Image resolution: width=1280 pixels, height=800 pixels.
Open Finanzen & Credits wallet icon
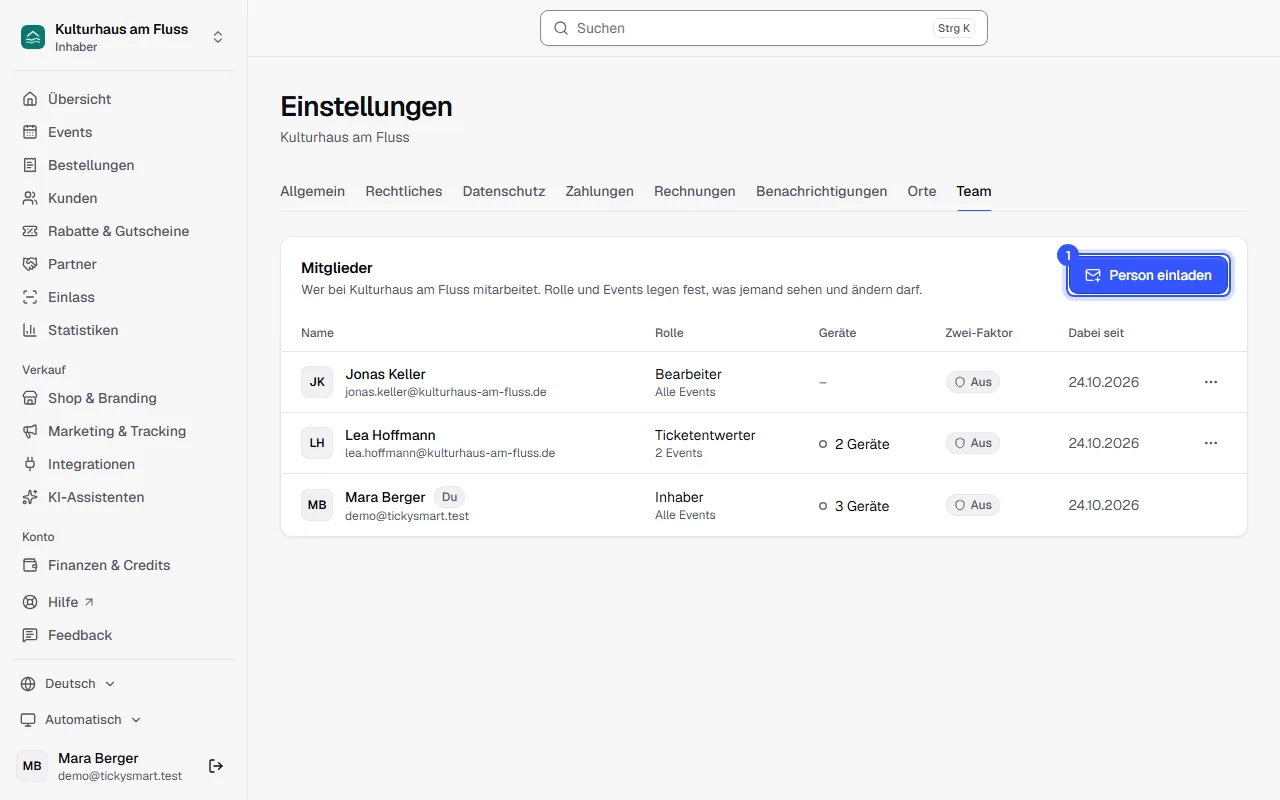pyautogui.click(x=30, y=565)
